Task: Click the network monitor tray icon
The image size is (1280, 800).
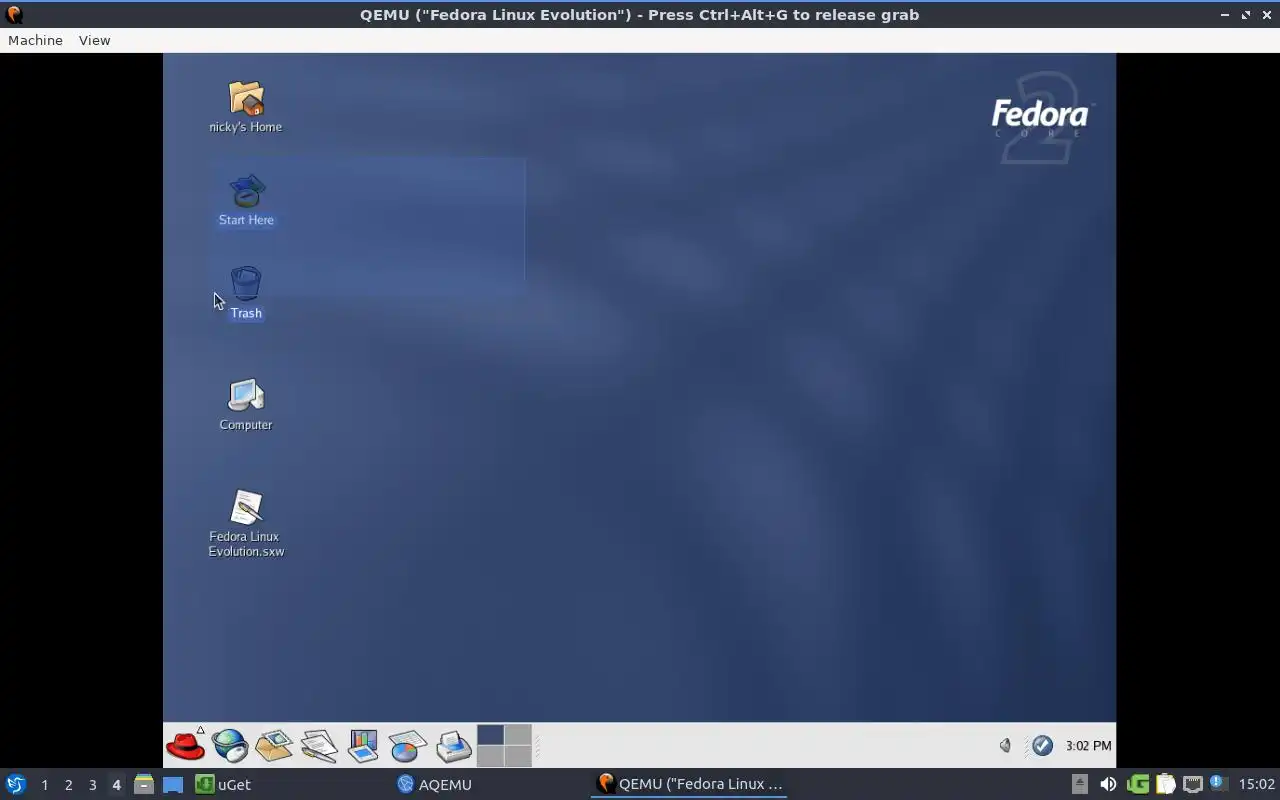Action: (x=1192, y=784)
